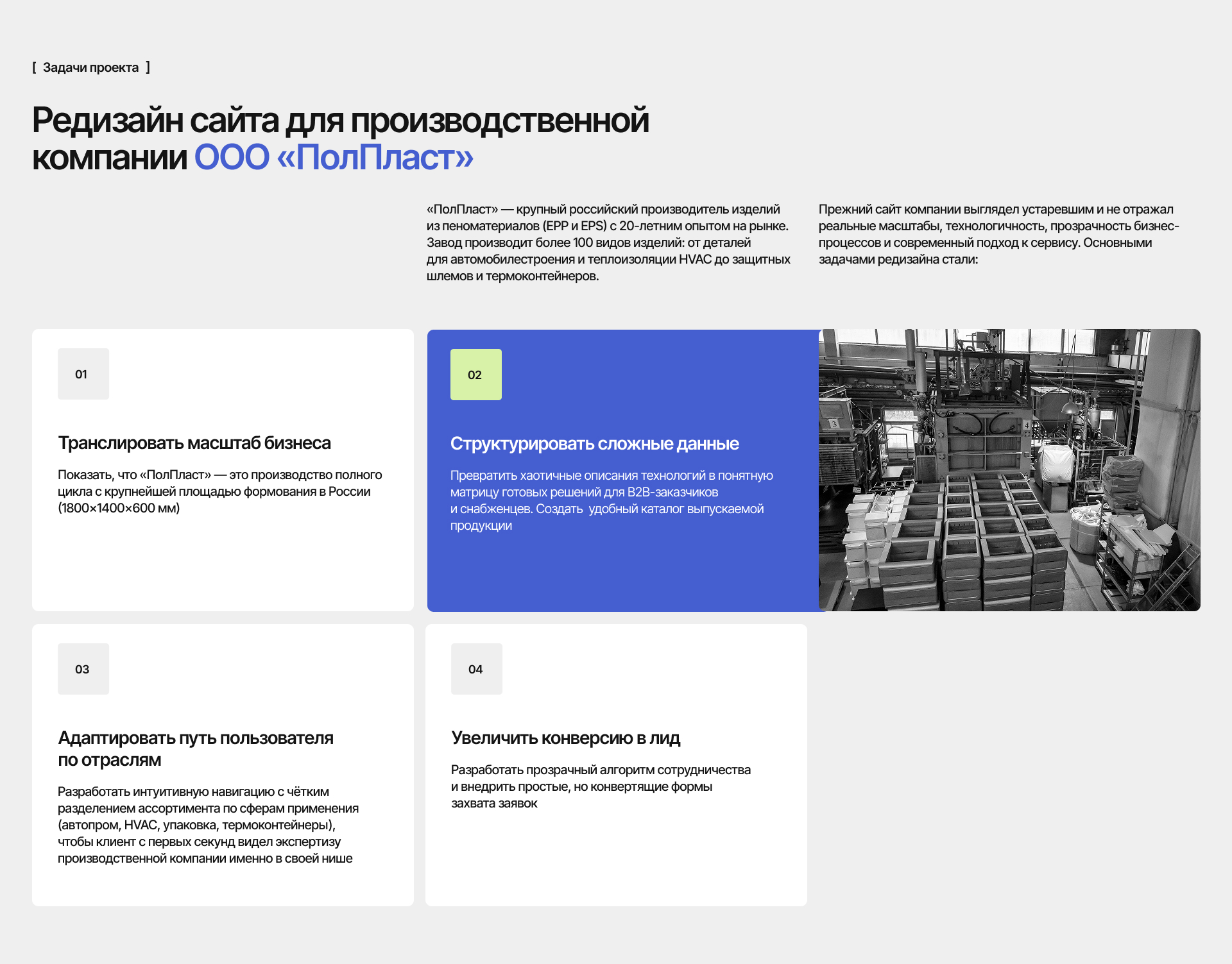Click the blue "ООО «ПолПласт»" company name
Image resolution: width=1232 pixels, height=964 pixels.
[334, 157]
